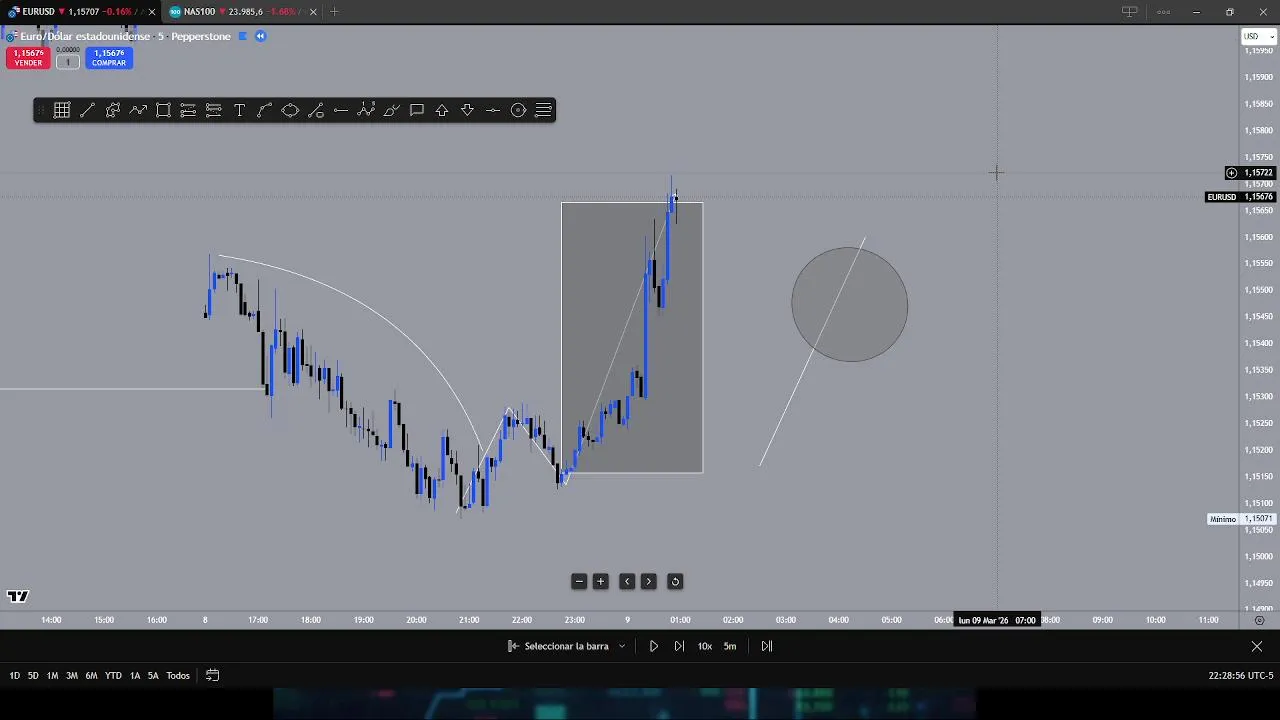Step replay forward one bar
Viewport: 1280px width, 720px height.
point(679,646)
